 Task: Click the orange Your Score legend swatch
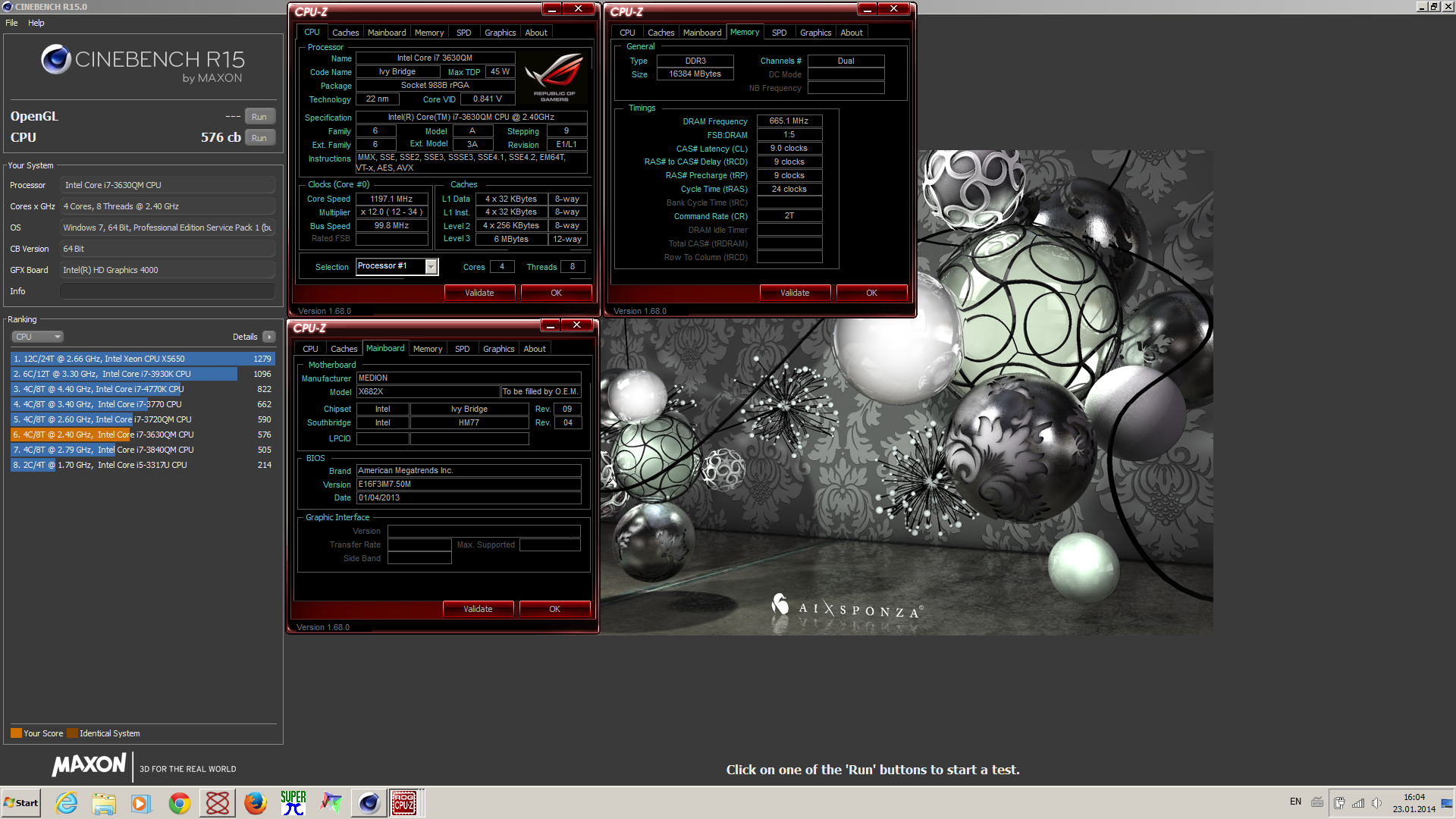pos(16,733)
